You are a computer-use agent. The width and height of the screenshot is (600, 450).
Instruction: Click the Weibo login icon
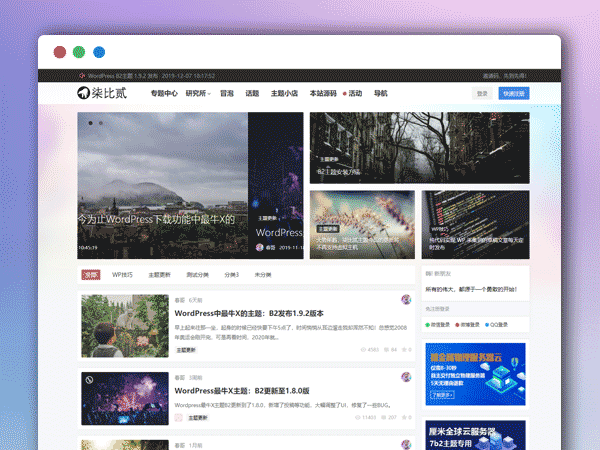(457, 324)
